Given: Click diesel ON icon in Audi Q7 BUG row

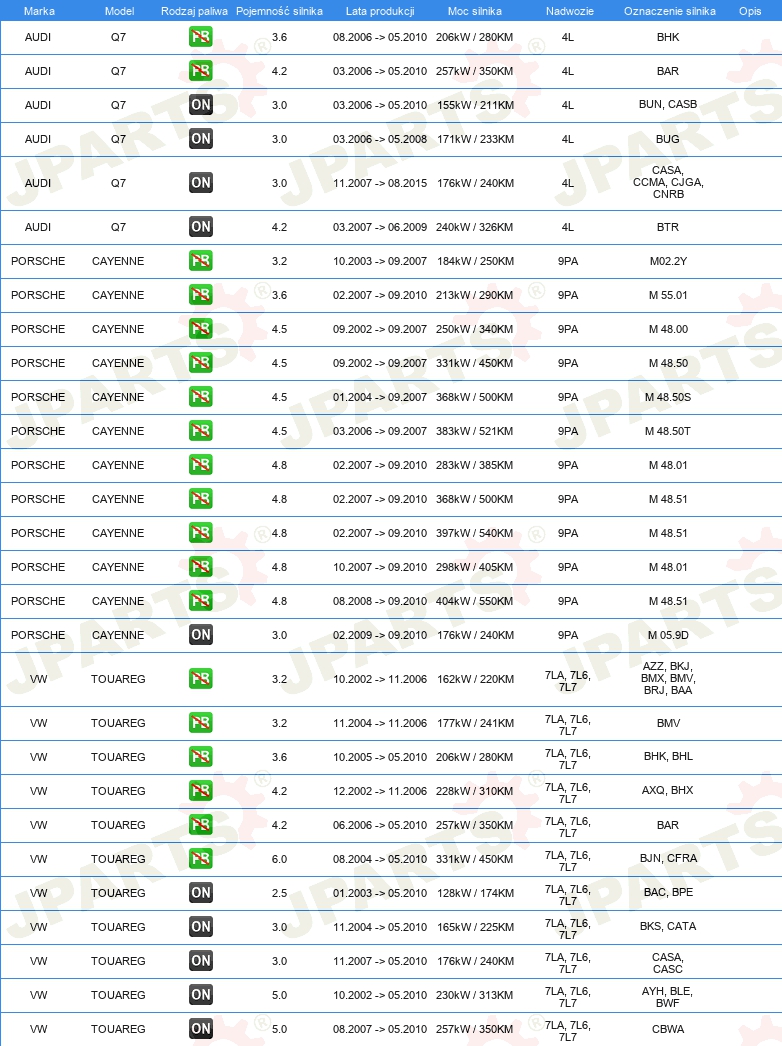Looking at the screenshot, I should pos(201,139).
